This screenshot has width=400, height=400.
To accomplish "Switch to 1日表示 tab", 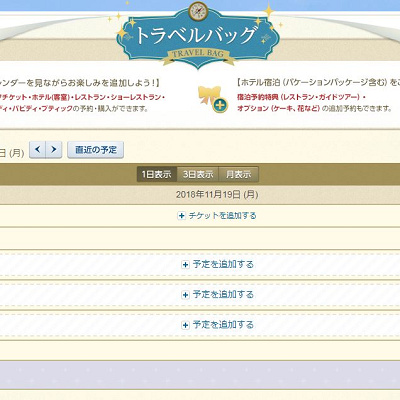I will pos(157,174).
